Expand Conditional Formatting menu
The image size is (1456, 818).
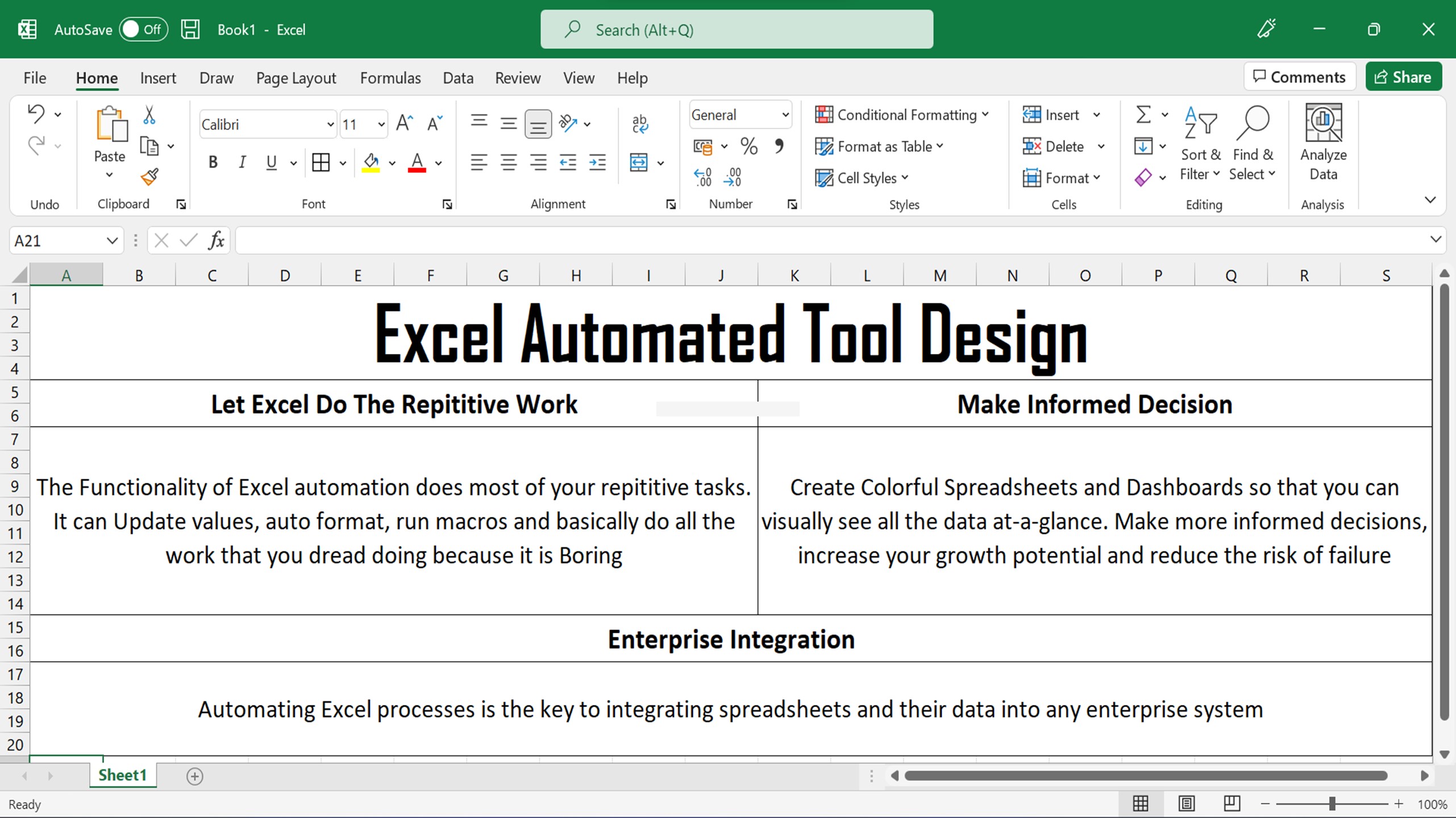click(902, 115)
